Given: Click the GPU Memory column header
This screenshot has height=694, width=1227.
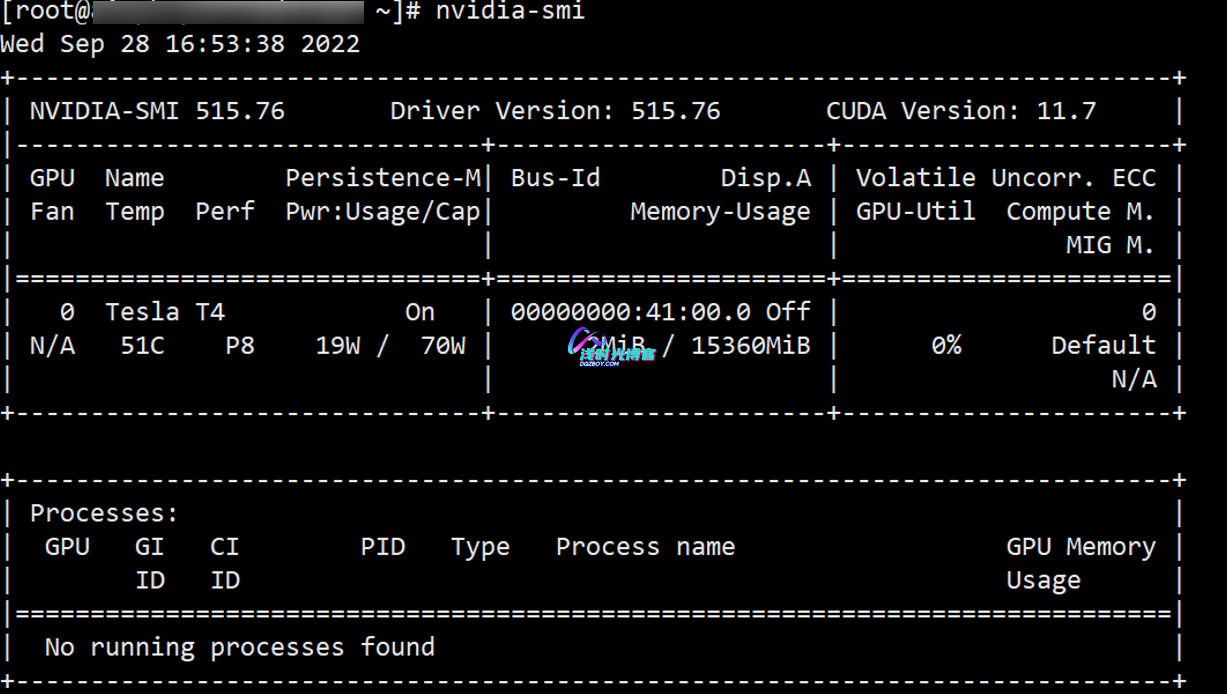Looking at the screenshot, I should [1081, 547].
